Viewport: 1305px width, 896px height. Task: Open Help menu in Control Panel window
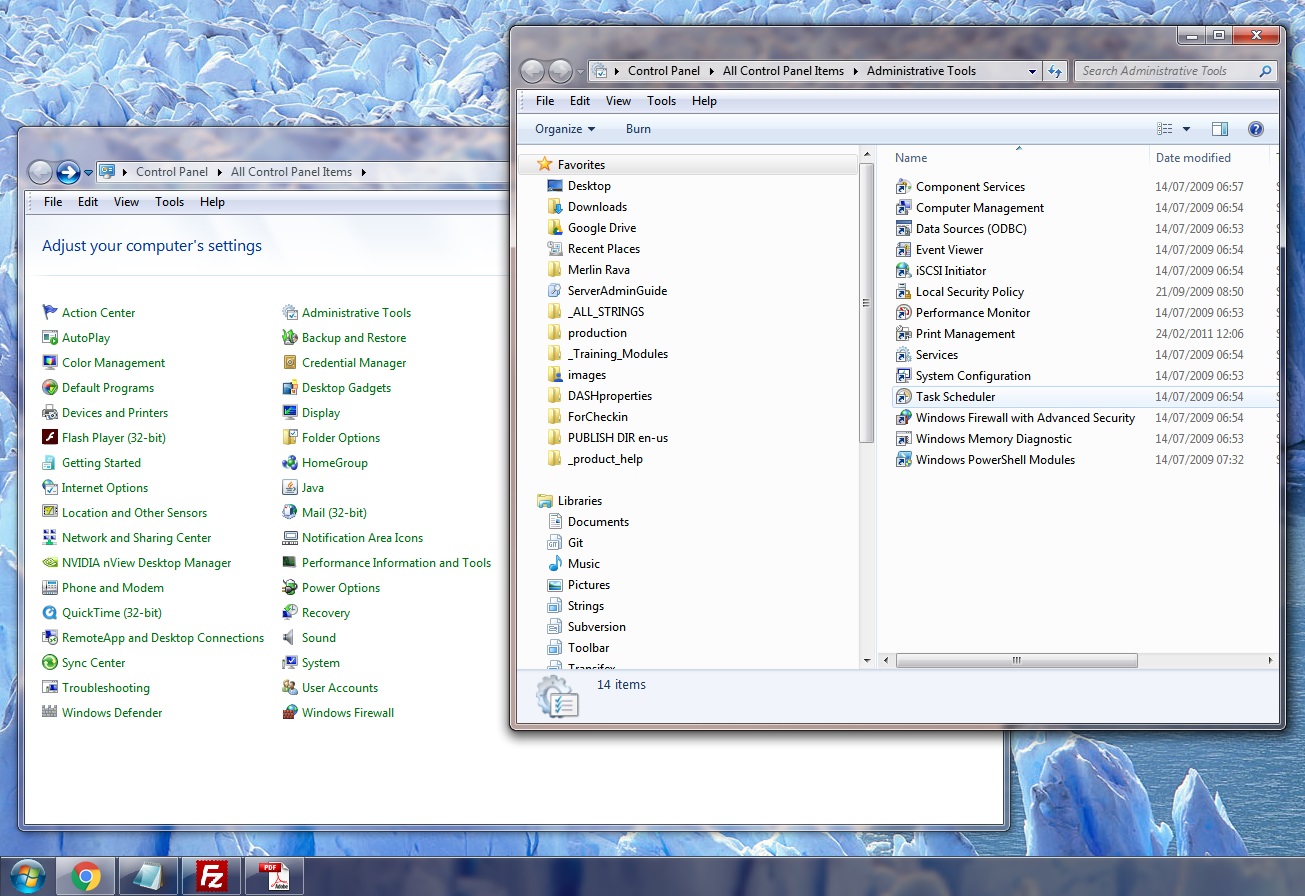212,202
